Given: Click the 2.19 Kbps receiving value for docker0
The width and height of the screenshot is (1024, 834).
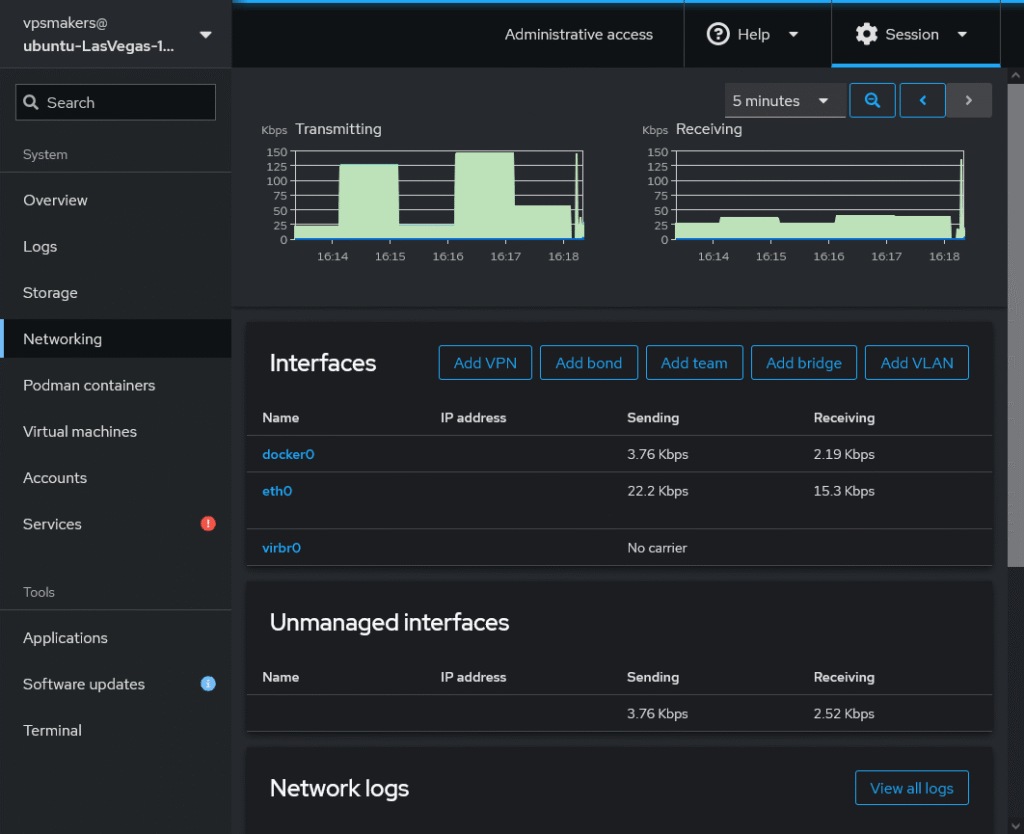Looking at the screenshot, I should [844, 455].
